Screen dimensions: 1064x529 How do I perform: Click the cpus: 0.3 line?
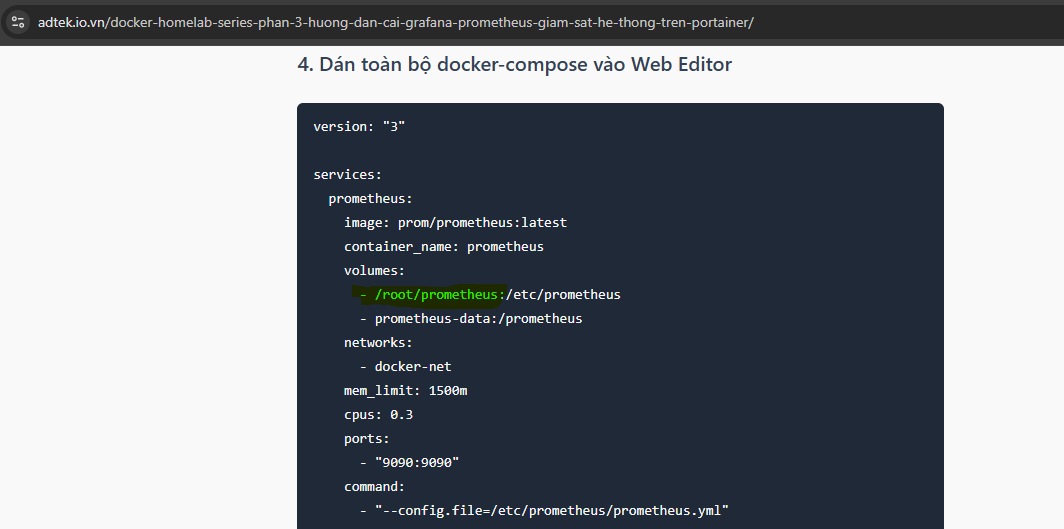pyautogui.click(x=378, y=414)
